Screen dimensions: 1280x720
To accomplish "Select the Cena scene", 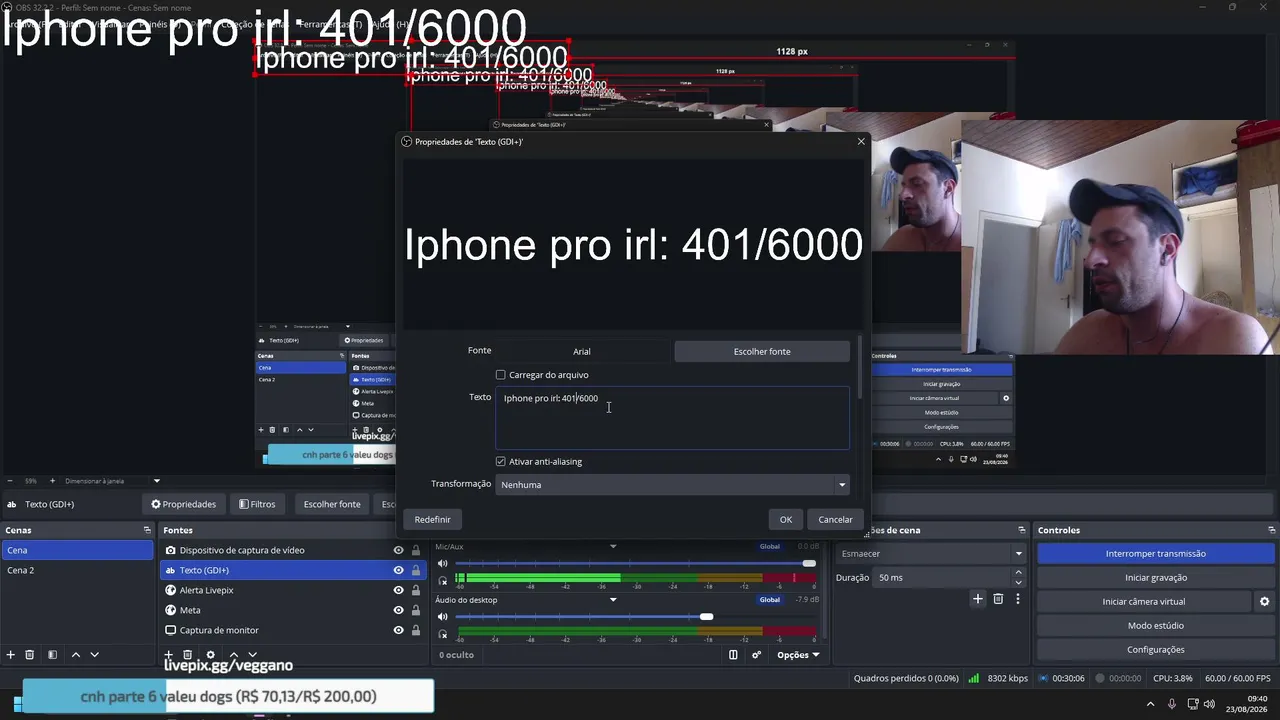I will click(77, 550).
